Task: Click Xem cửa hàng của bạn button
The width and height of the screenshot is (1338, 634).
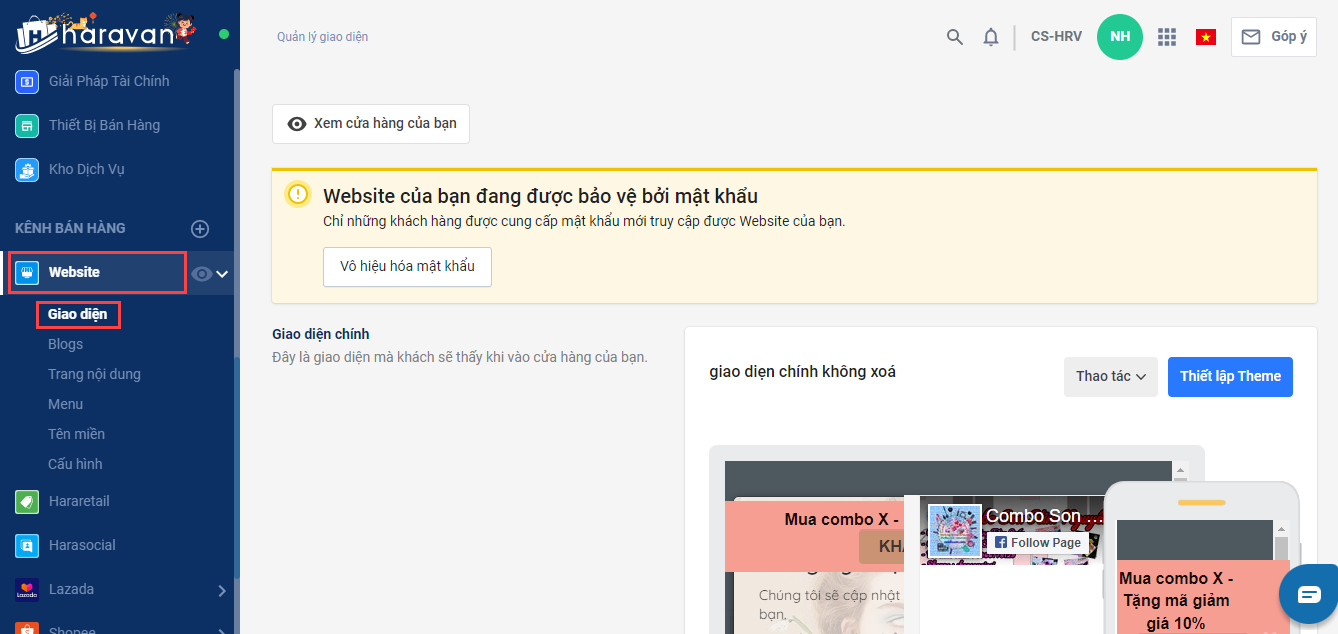Action: pyautogui.click(x=371, y=124)
